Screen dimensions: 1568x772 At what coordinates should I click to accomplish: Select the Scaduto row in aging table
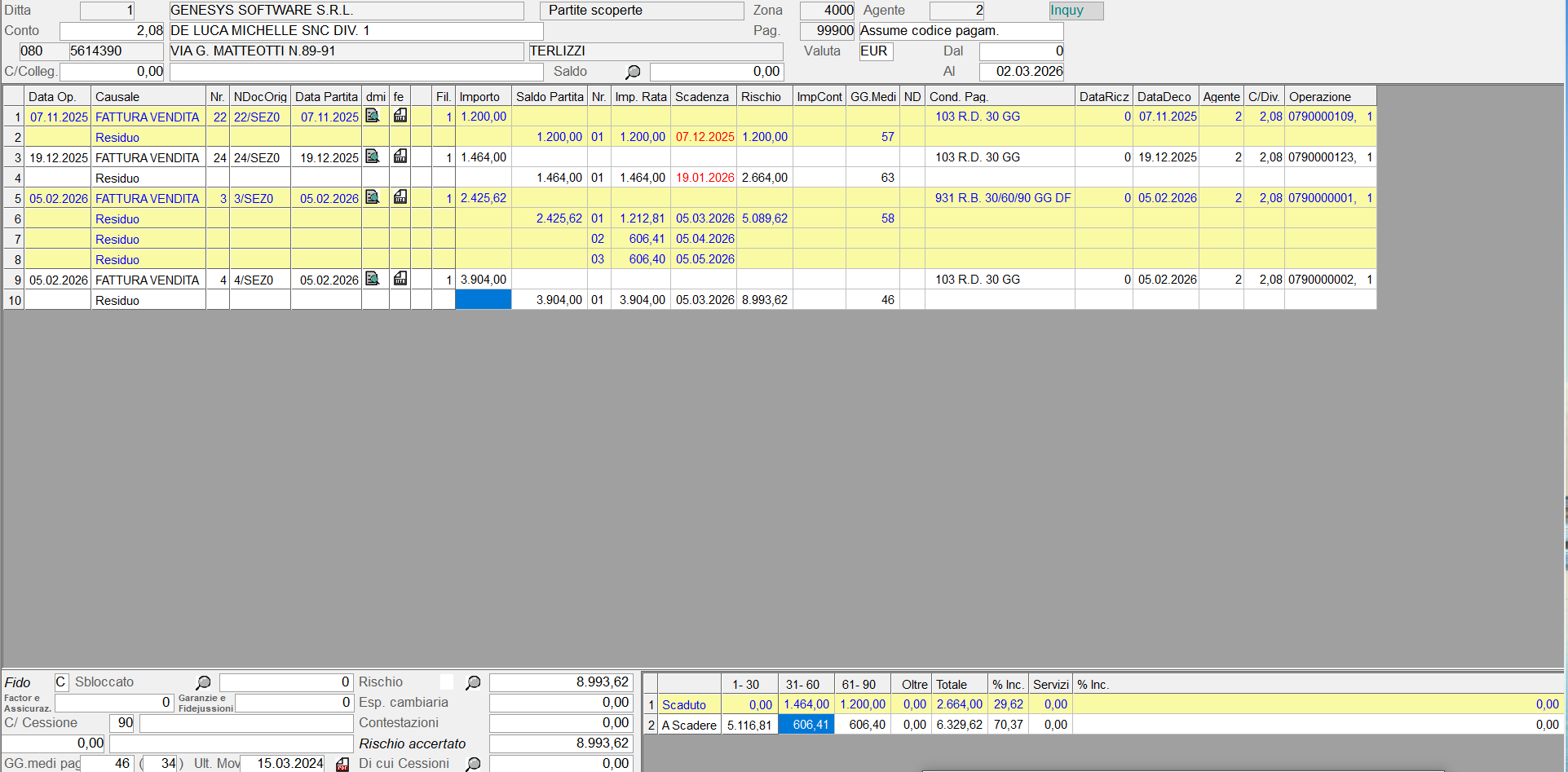pos(684,704)
